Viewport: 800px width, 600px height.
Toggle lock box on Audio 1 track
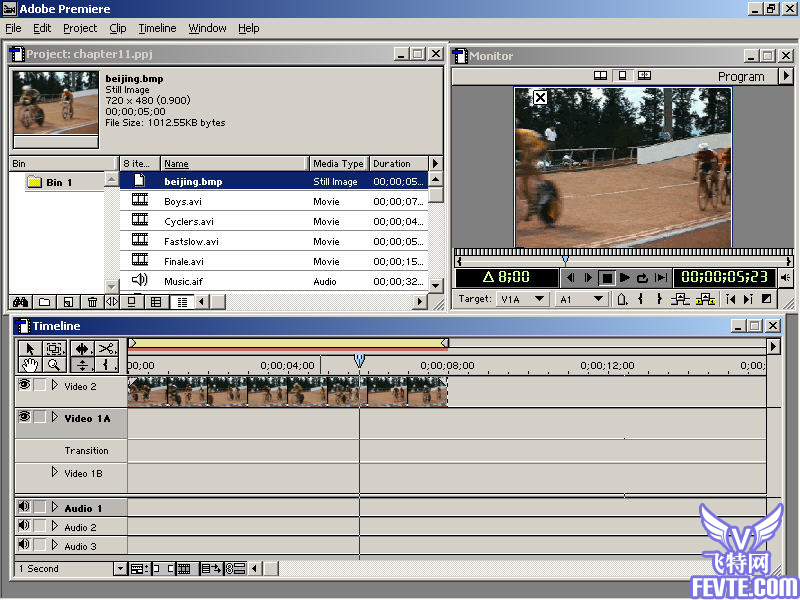39,507
